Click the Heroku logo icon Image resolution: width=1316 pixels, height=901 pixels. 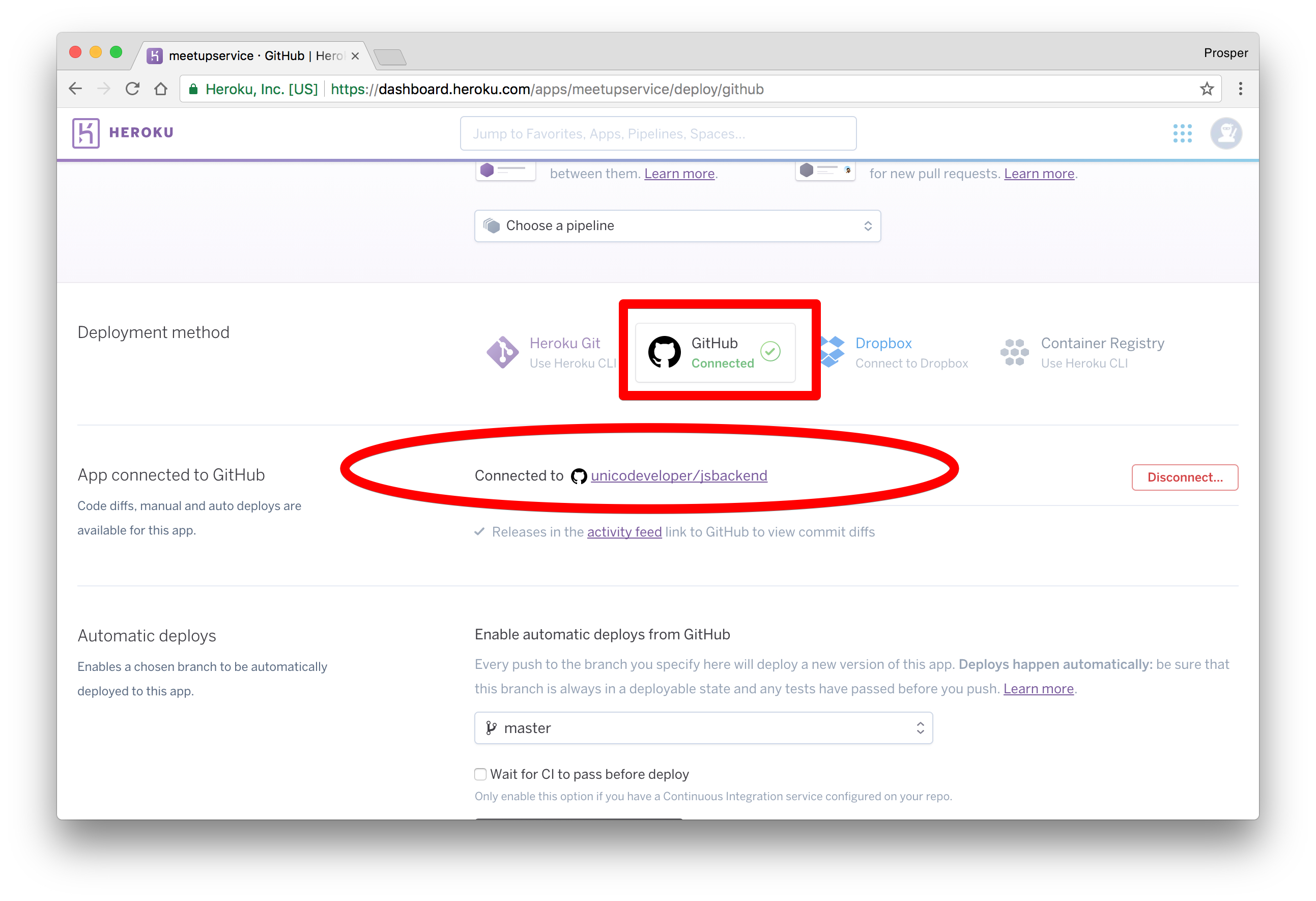(85, 133)
